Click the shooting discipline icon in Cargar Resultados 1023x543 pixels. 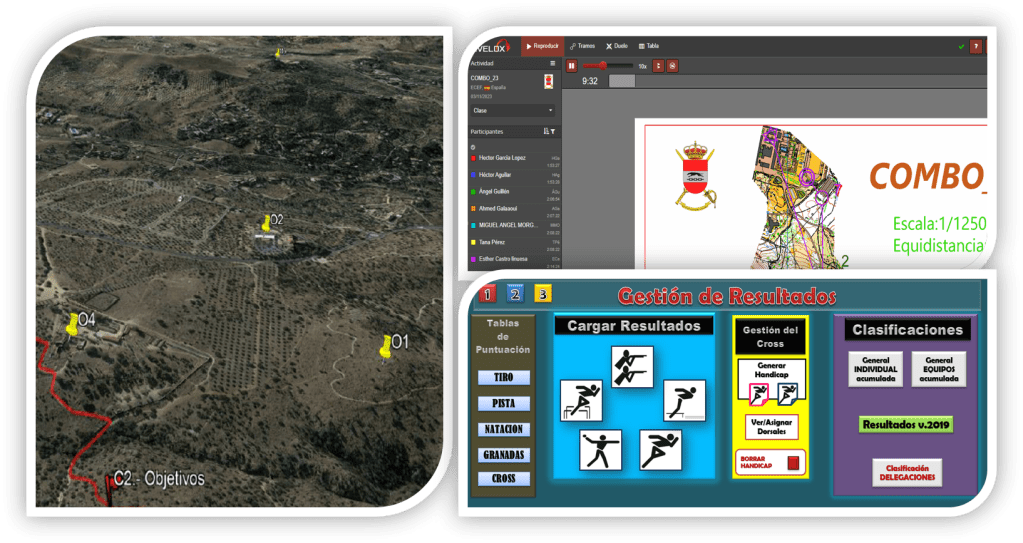click(632, 367)
